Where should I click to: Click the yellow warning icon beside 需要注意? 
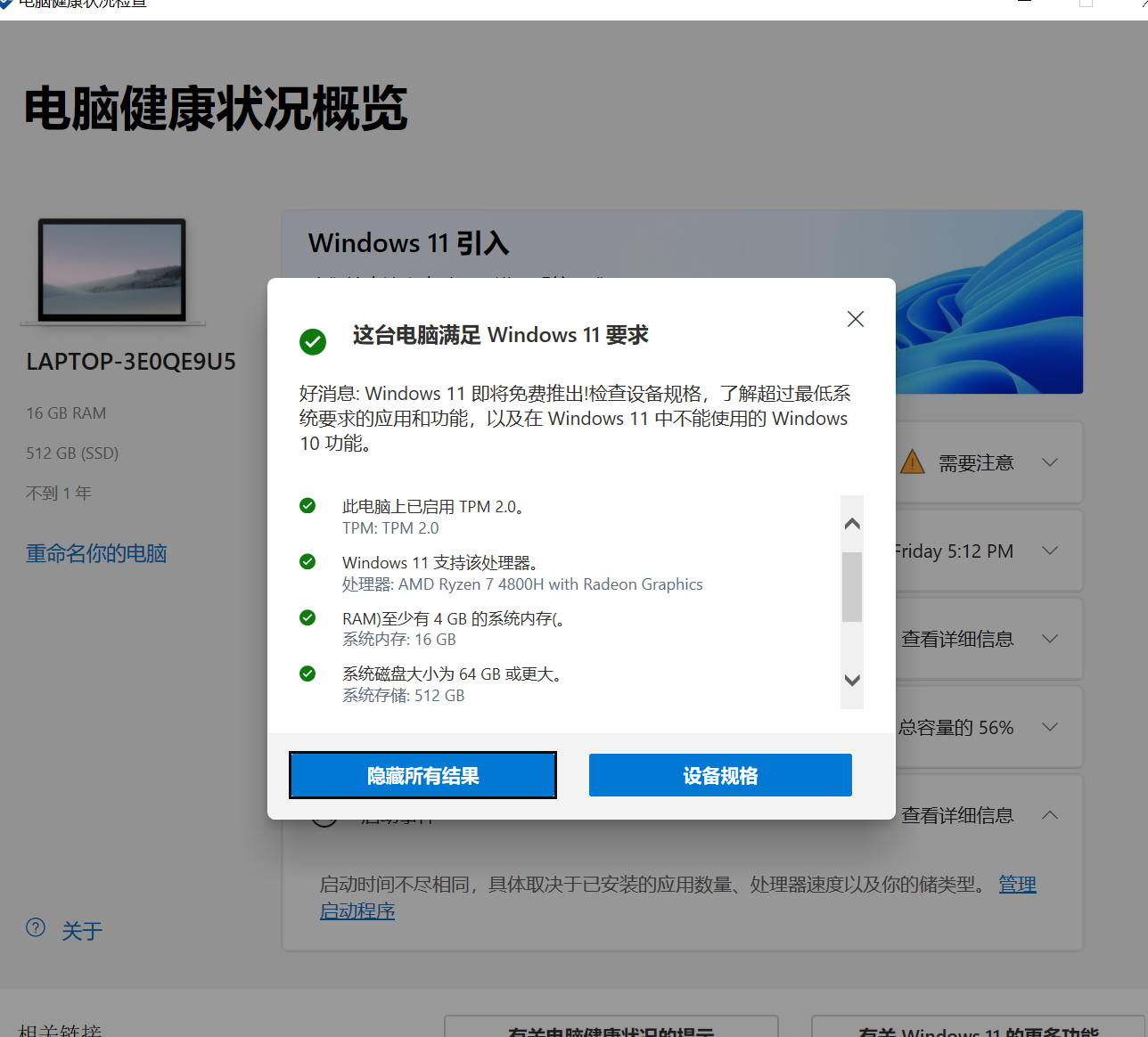tap(913, 461)
